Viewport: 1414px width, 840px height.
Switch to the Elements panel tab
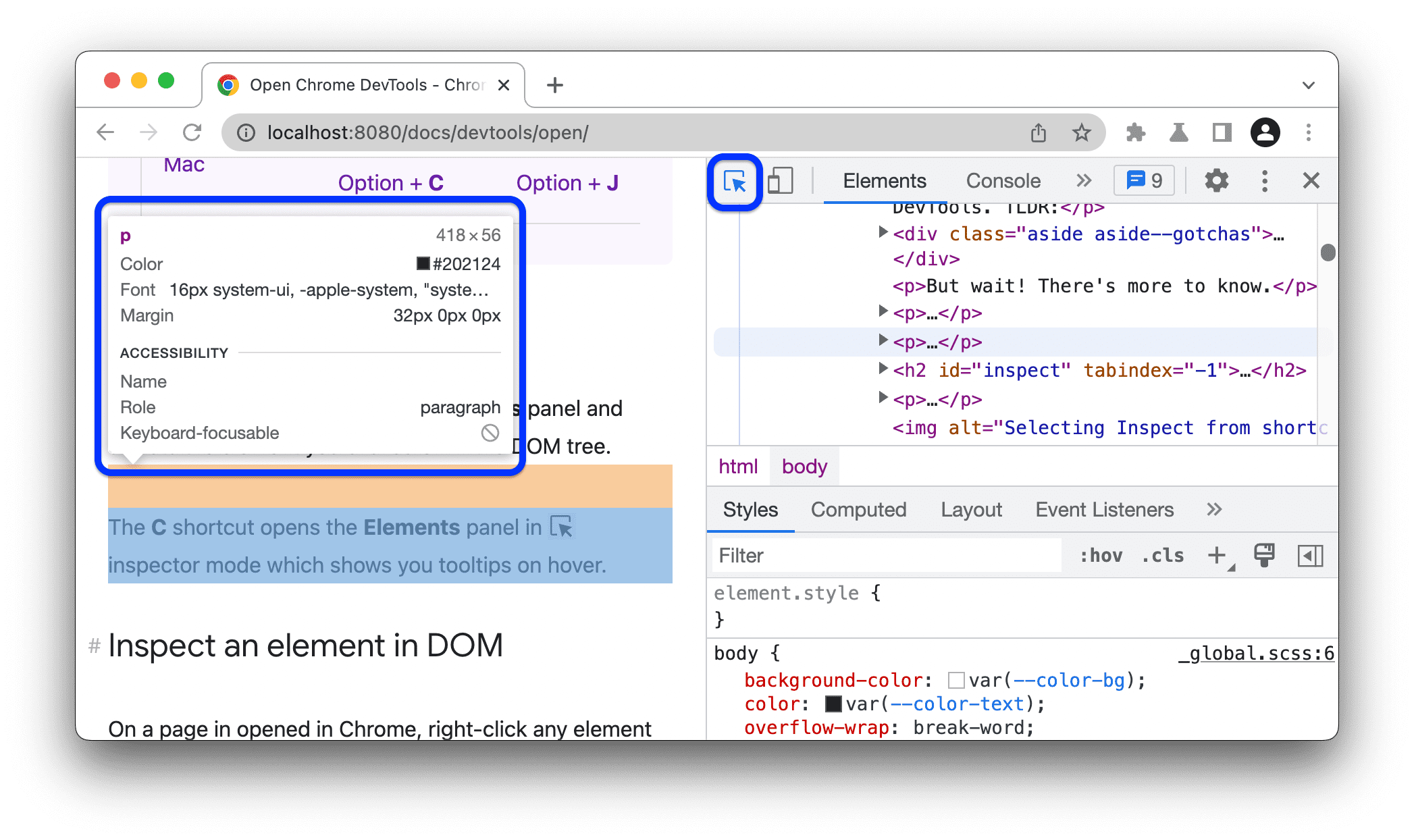883,180
